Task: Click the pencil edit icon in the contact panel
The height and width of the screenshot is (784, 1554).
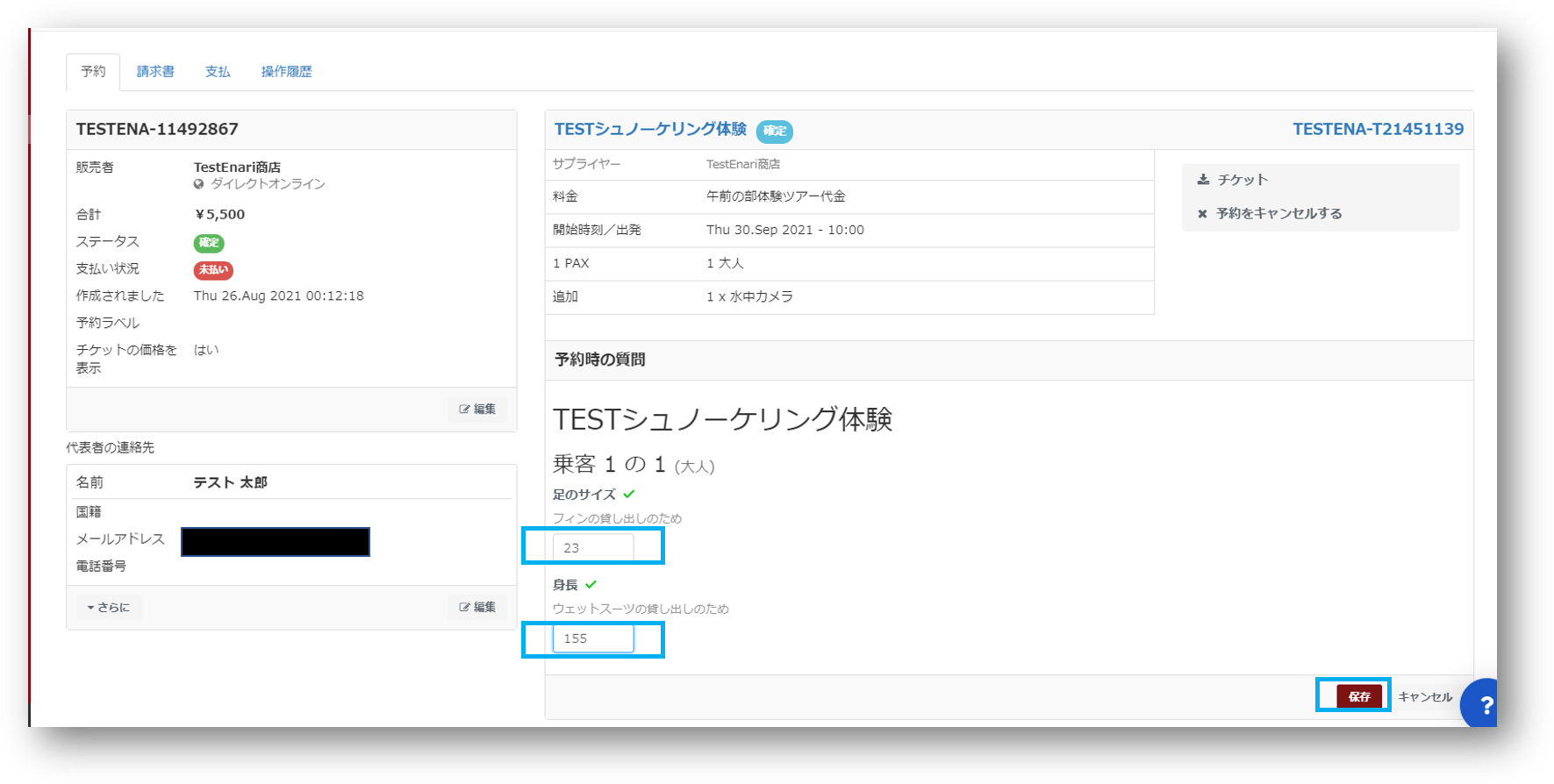Action: point(464,607)
